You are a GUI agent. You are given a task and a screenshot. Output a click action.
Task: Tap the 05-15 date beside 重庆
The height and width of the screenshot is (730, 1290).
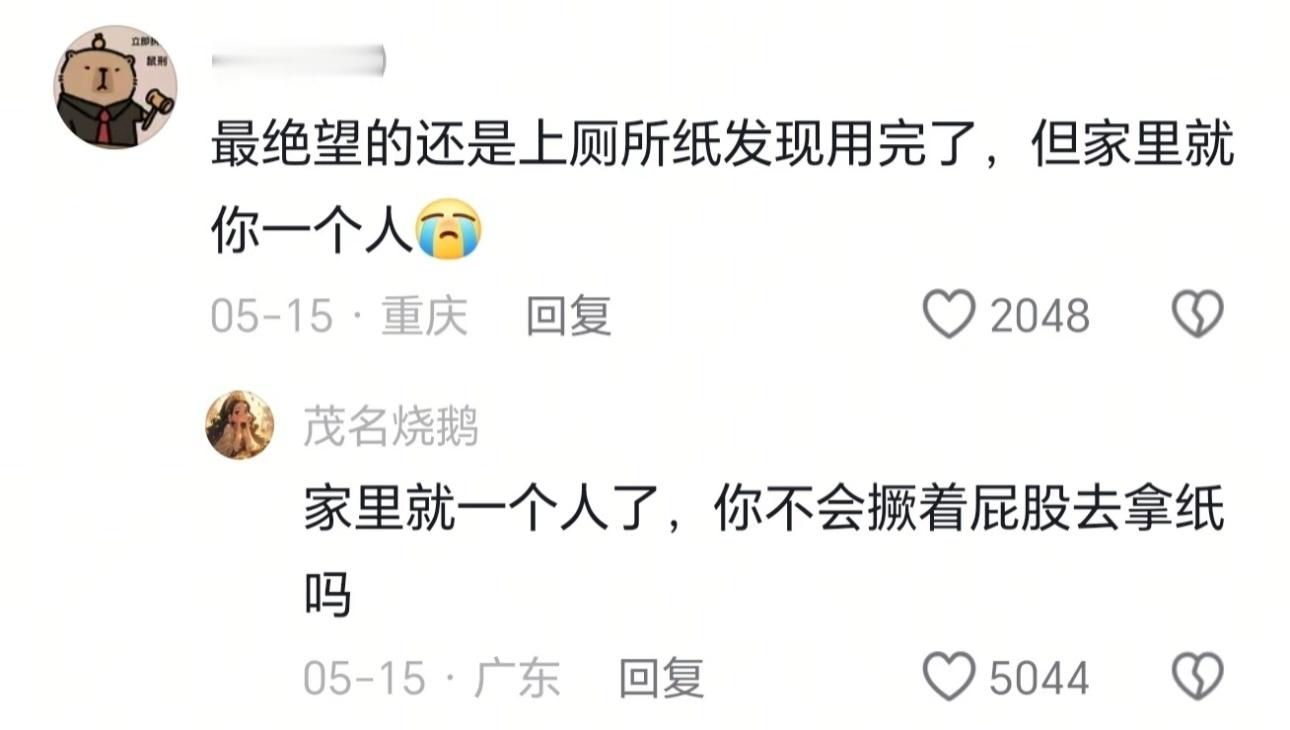[271, 317]
